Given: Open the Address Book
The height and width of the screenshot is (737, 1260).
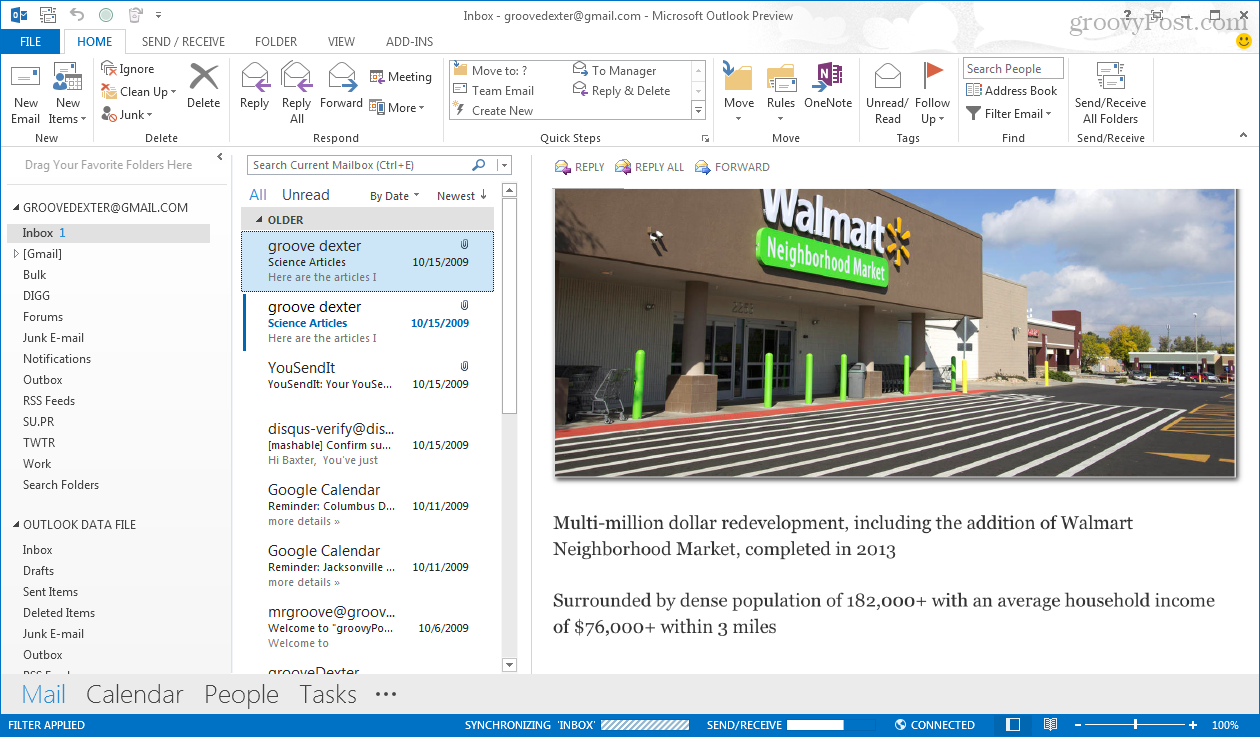Looking at the screenshot, I should coord(1011,91).
